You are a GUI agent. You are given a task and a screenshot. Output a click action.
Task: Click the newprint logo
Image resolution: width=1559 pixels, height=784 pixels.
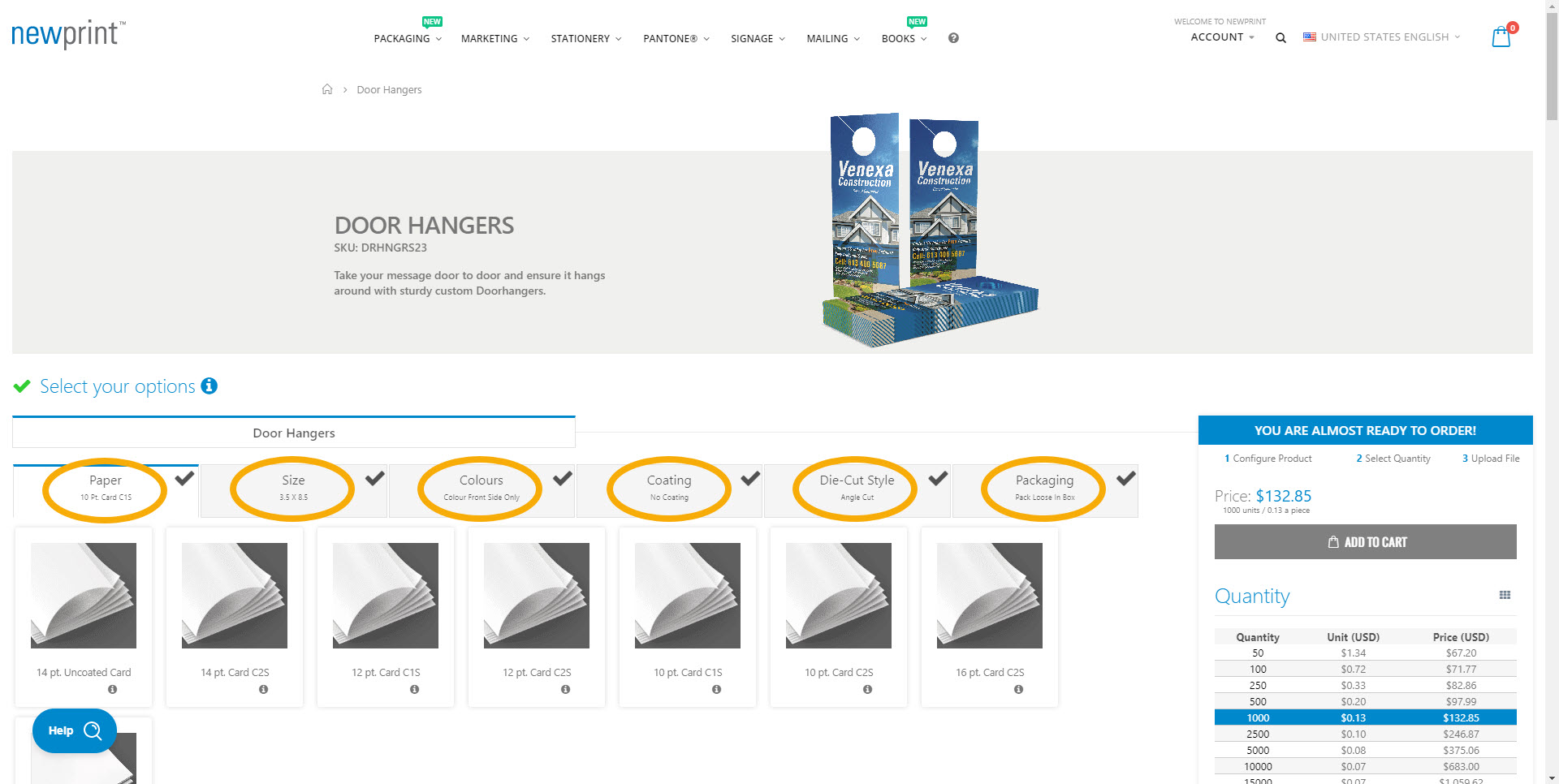pyautogui.click(x=68, y=34)
